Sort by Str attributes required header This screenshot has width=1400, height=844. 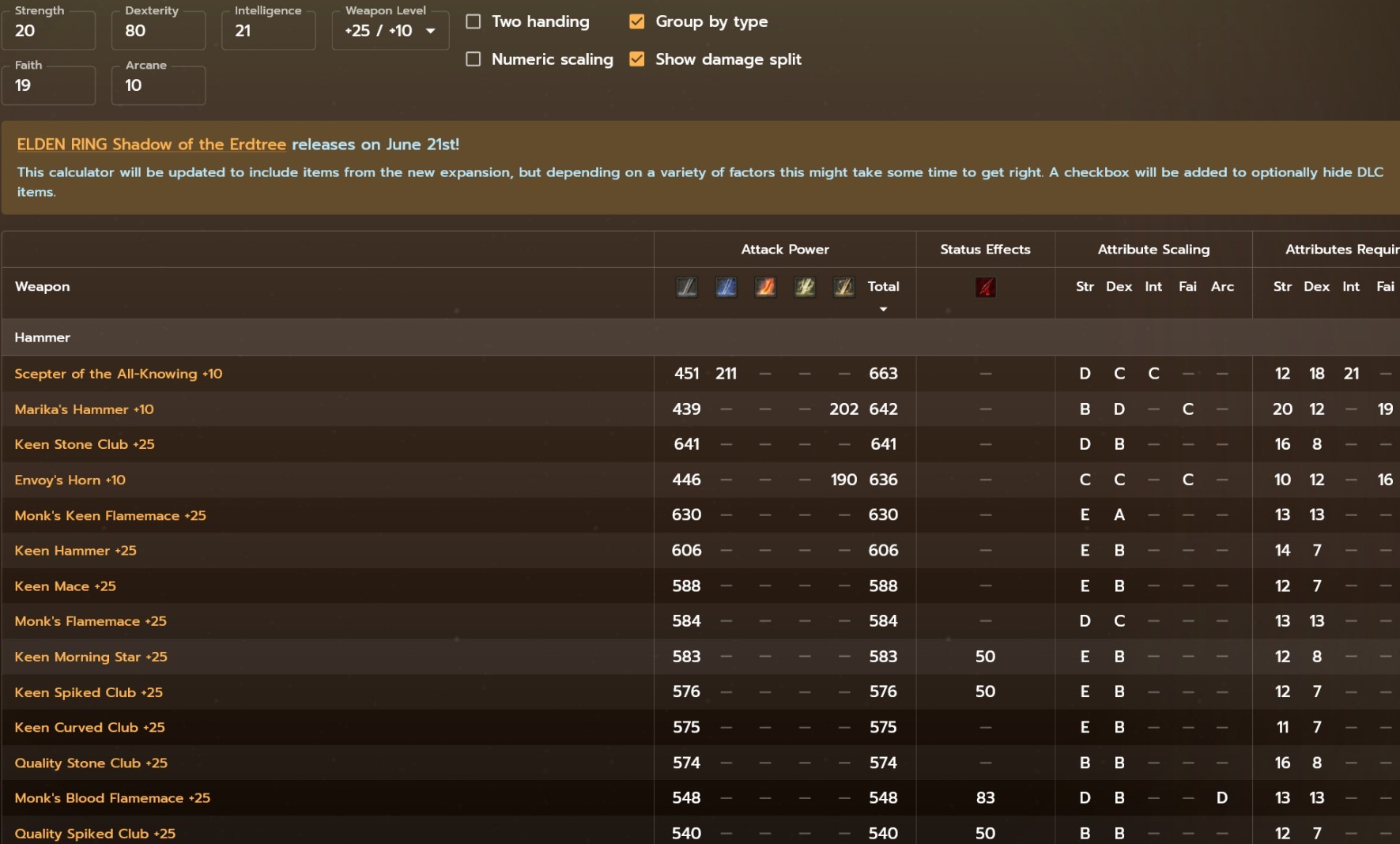1282,287
